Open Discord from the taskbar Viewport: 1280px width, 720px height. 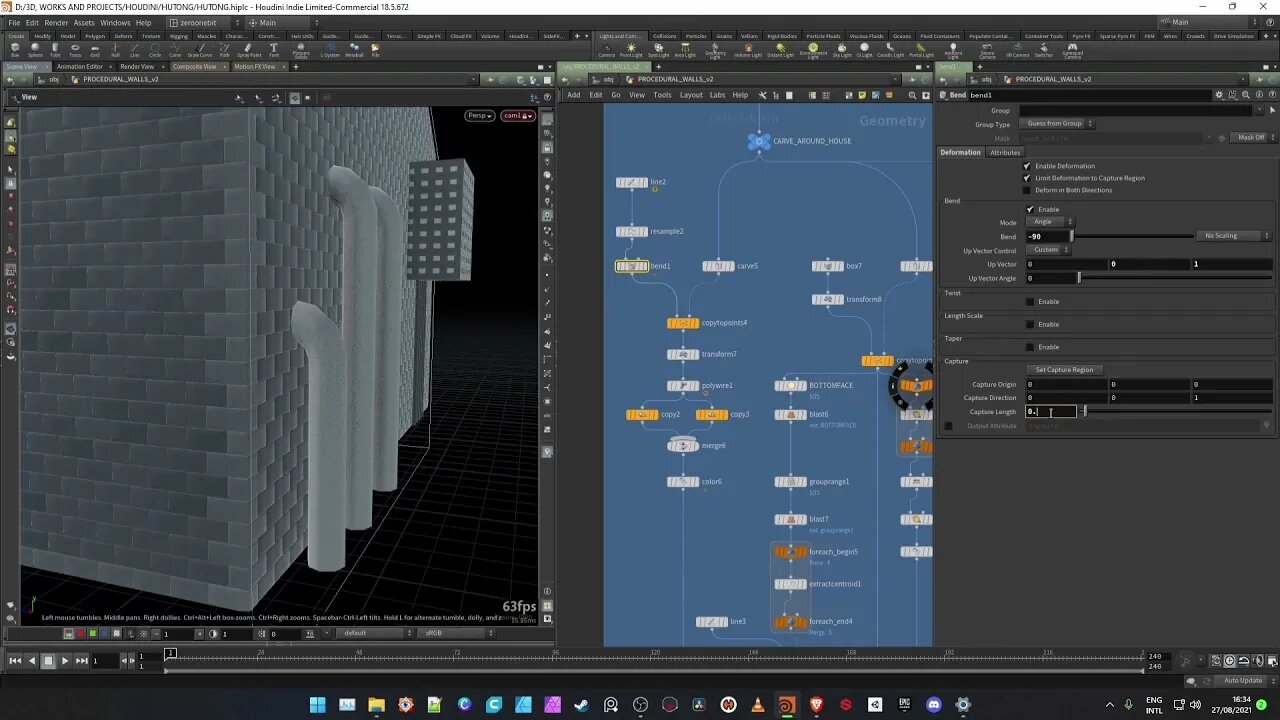pos(934,705)
